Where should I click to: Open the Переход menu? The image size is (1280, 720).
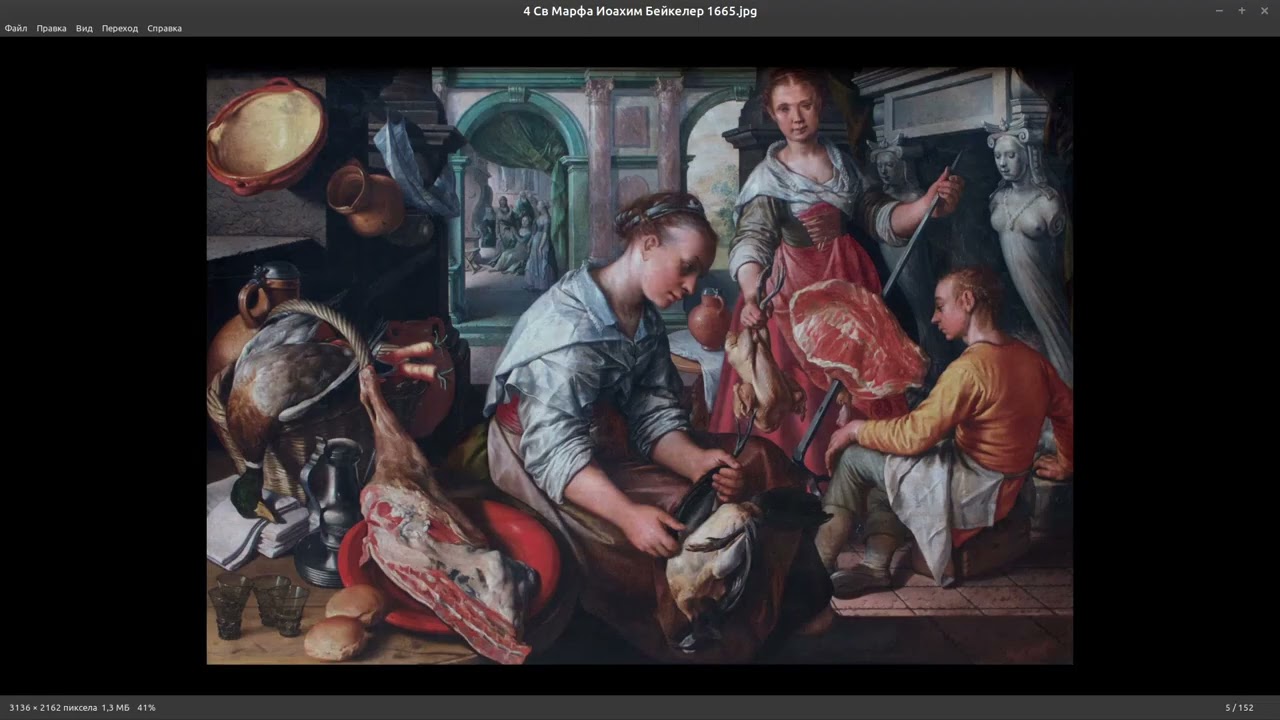pyautogui.click(x=120, y=28)
